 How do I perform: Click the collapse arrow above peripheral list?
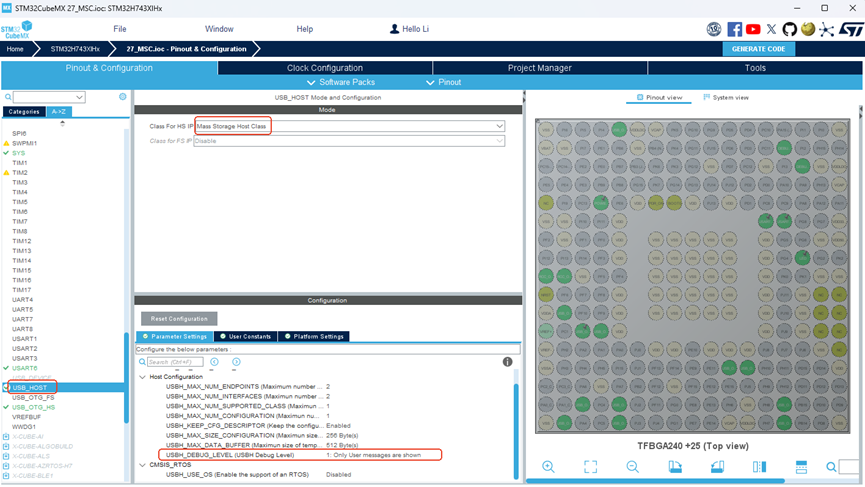(x=62, y=123)
